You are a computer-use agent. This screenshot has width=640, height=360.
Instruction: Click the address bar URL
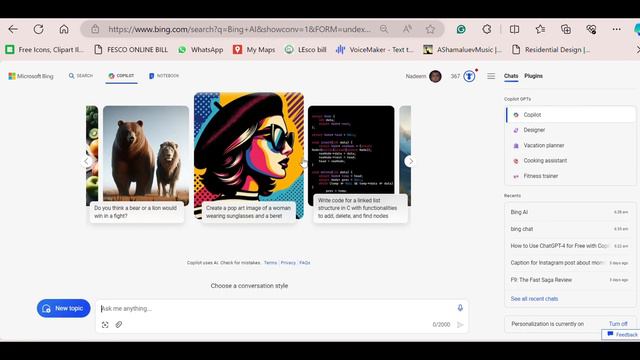tap(240, 29)
